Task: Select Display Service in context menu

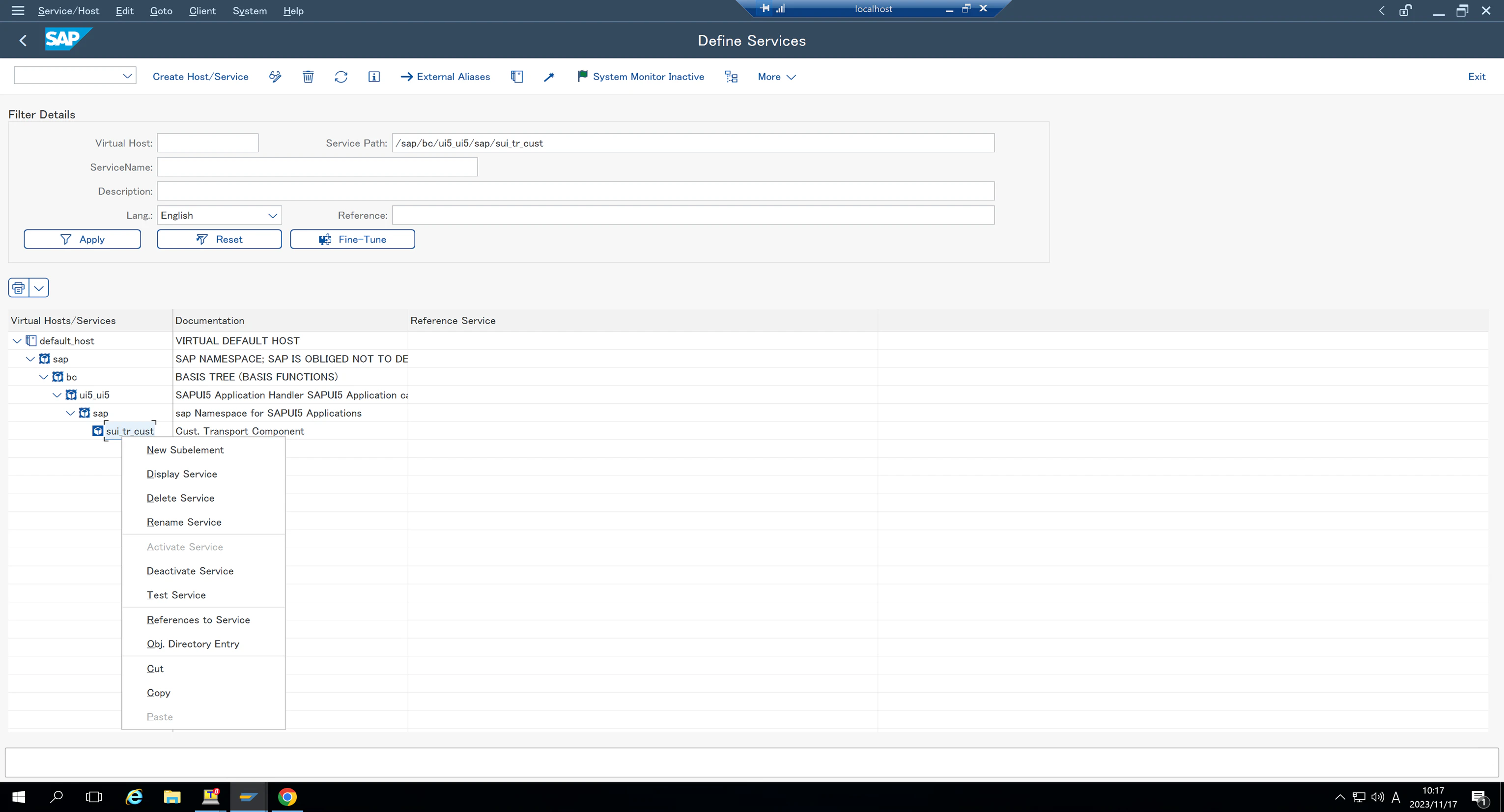Action: 203,474
